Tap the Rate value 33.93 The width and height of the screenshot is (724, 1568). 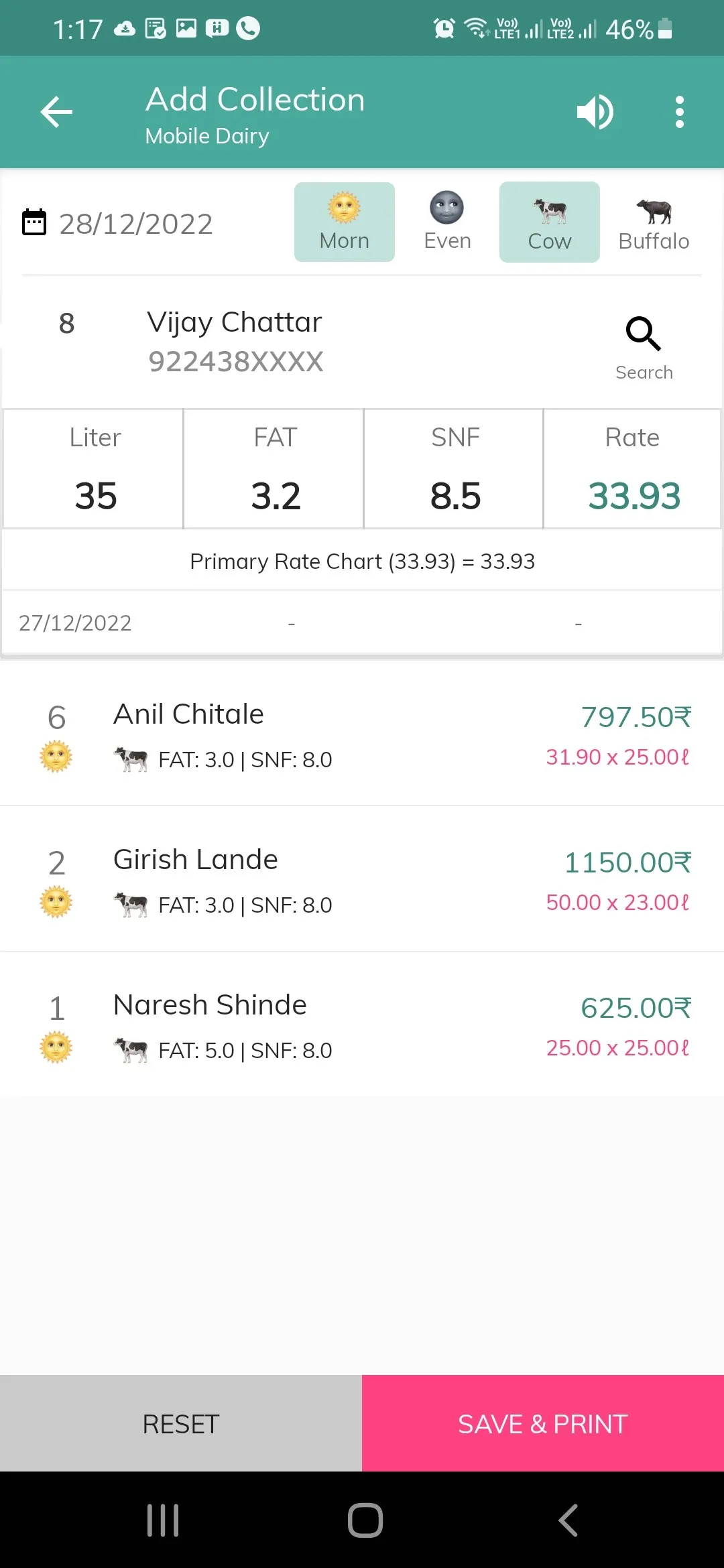point(633,496)
